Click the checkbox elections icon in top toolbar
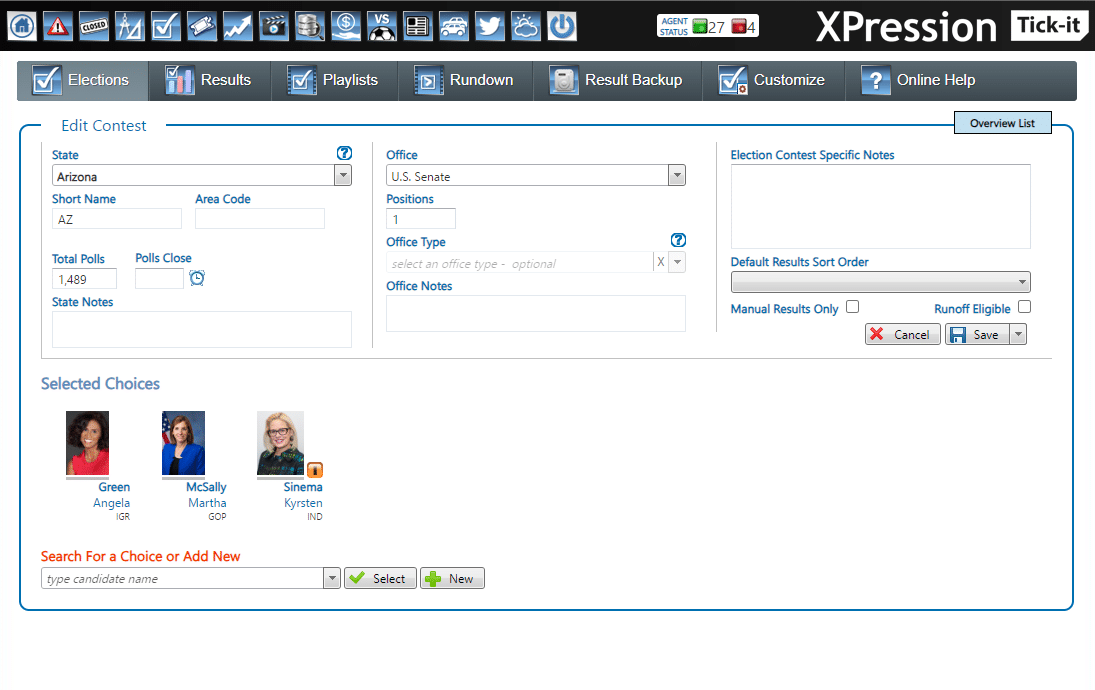The width and height of the screenshot is (1095, 690). 166,27
